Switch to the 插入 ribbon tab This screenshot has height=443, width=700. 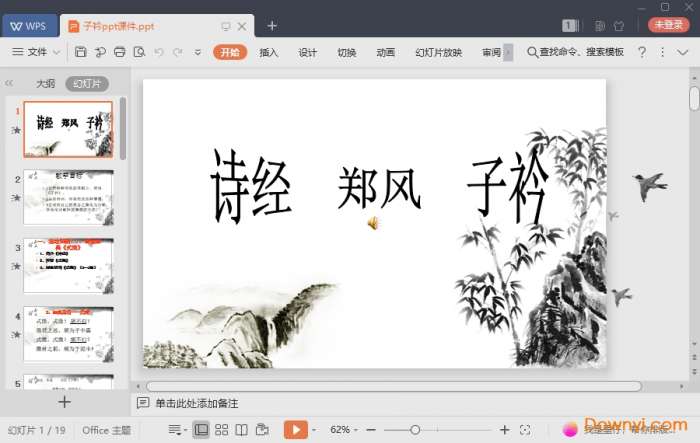click(269, 52)
